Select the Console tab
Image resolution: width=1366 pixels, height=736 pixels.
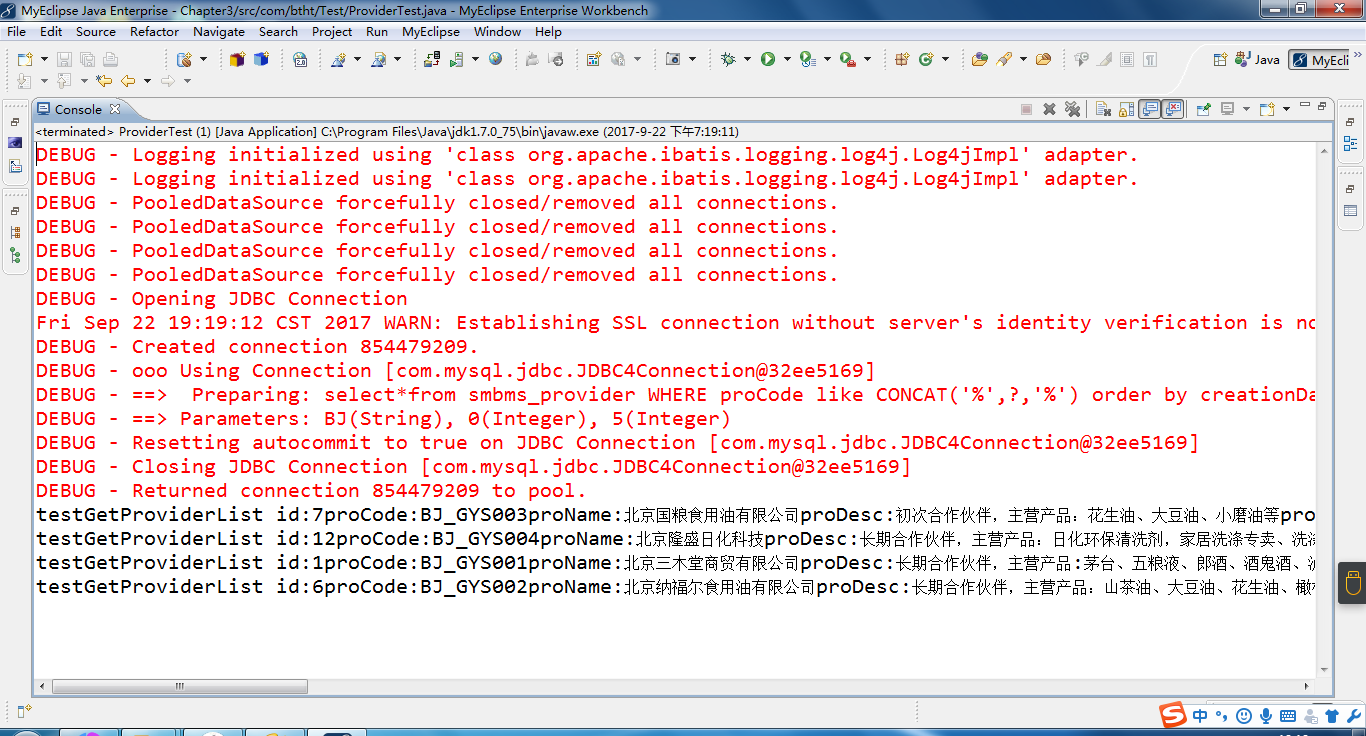coord(78,110)
